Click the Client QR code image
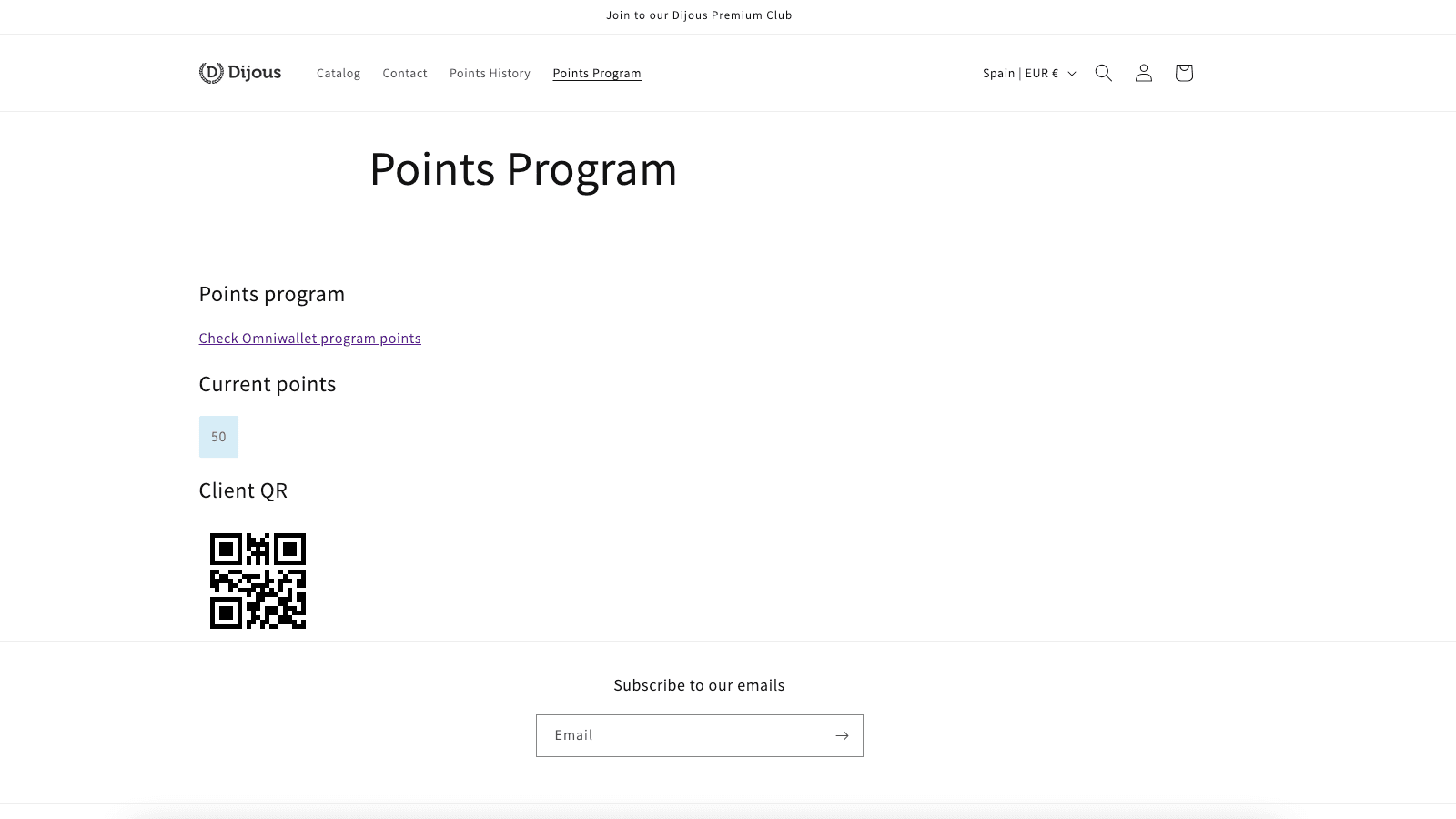 tap(258, 581)
